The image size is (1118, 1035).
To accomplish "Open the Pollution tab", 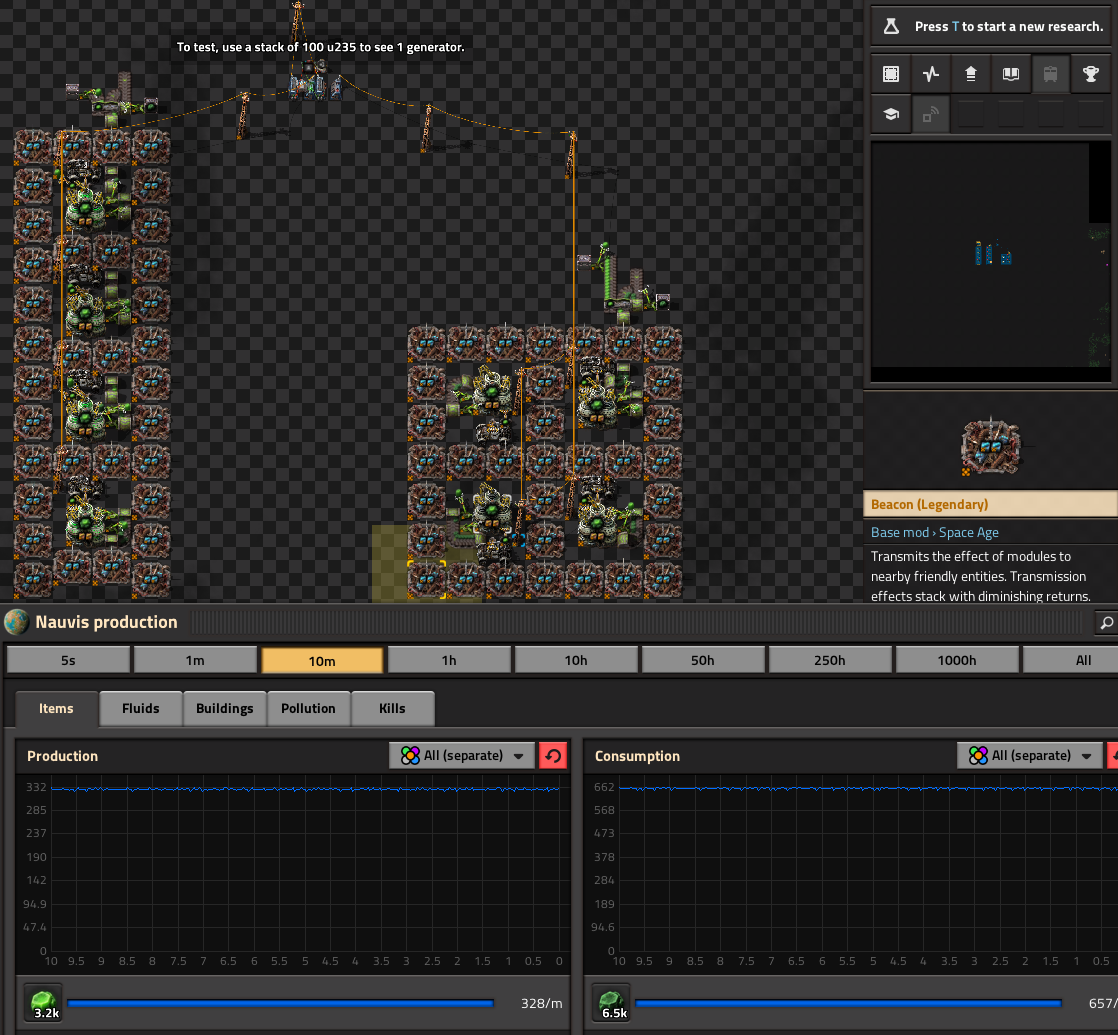I will pos(308,708).
